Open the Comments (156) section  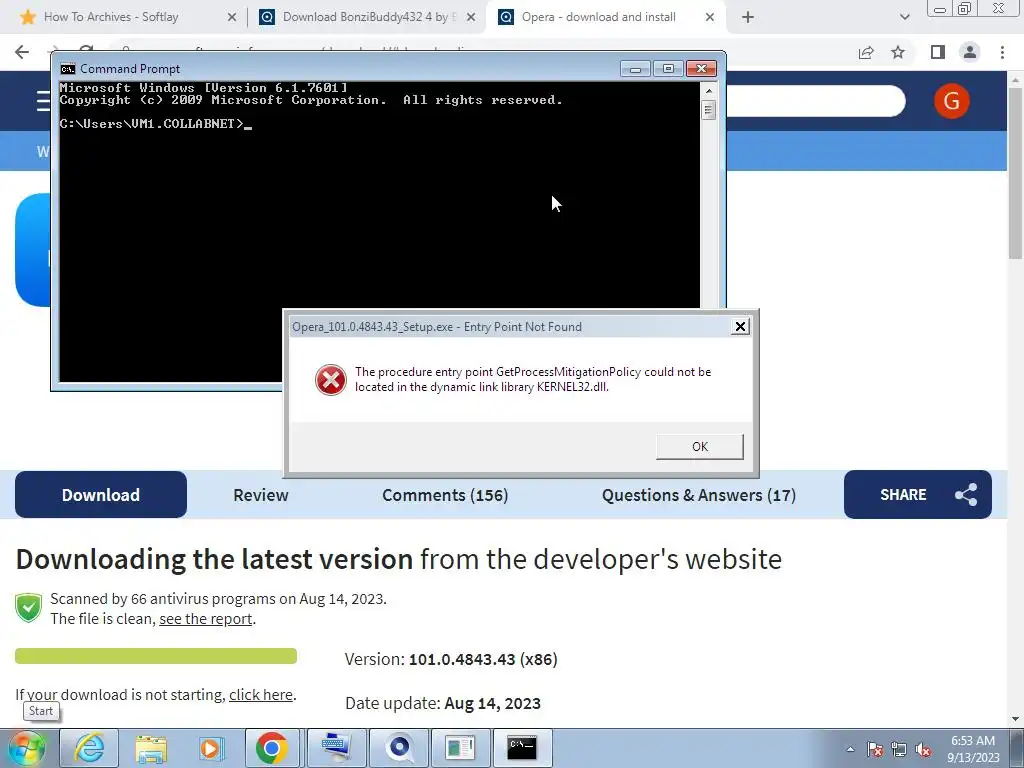point(445,495)
